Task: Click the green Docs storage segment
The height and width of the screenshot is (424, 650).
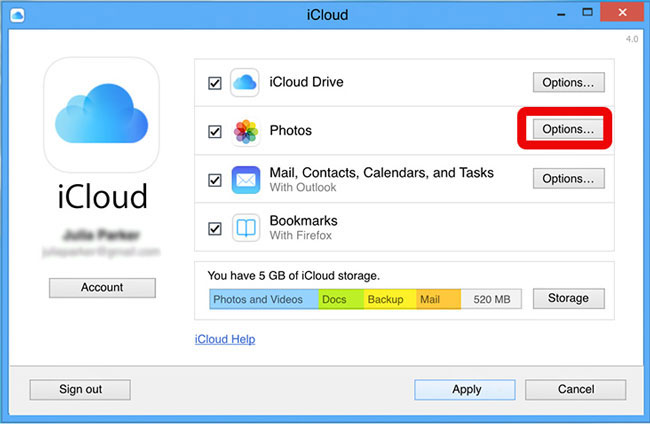Action: click(341, 299)
